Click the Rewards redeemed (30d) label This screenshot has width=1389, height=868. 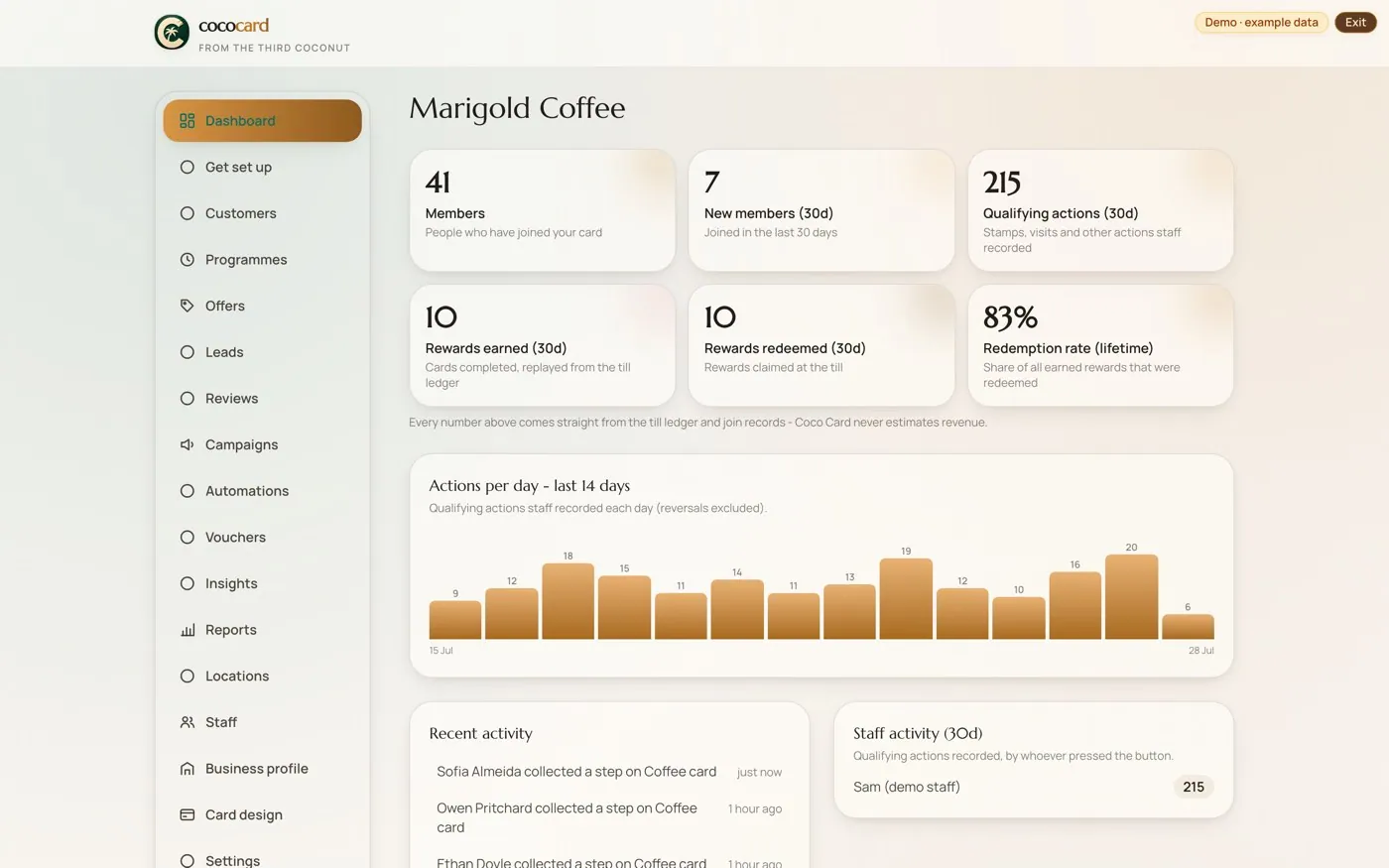(785, 348)
